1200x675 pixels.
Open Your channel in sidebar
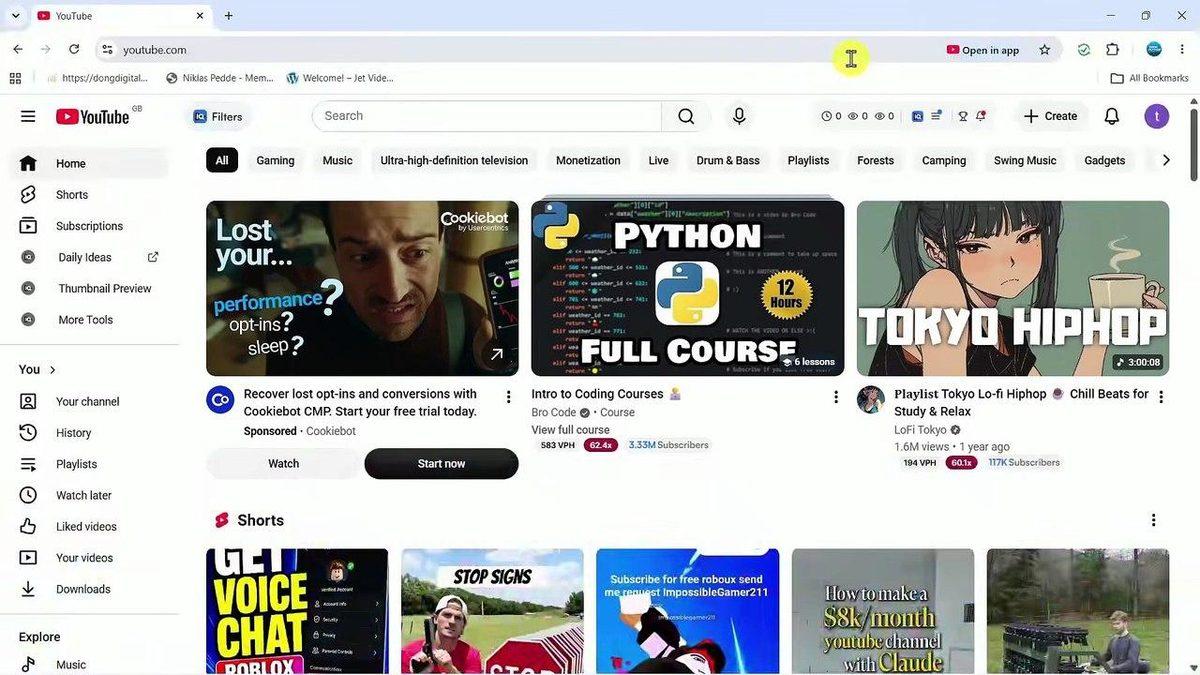pos(90,402)
